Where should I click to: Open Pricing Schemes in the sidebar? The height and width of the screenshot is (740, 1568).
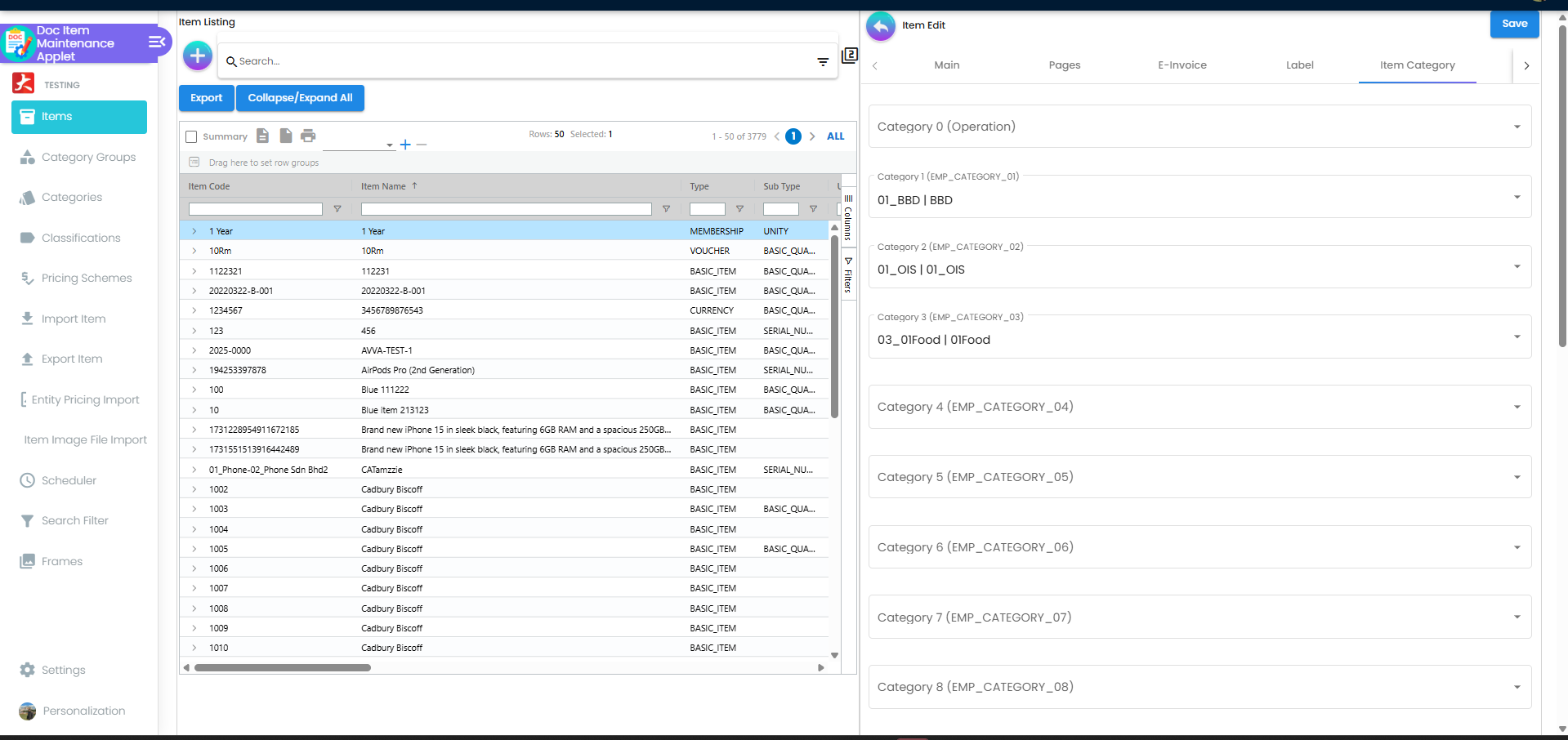click(87, 279)
